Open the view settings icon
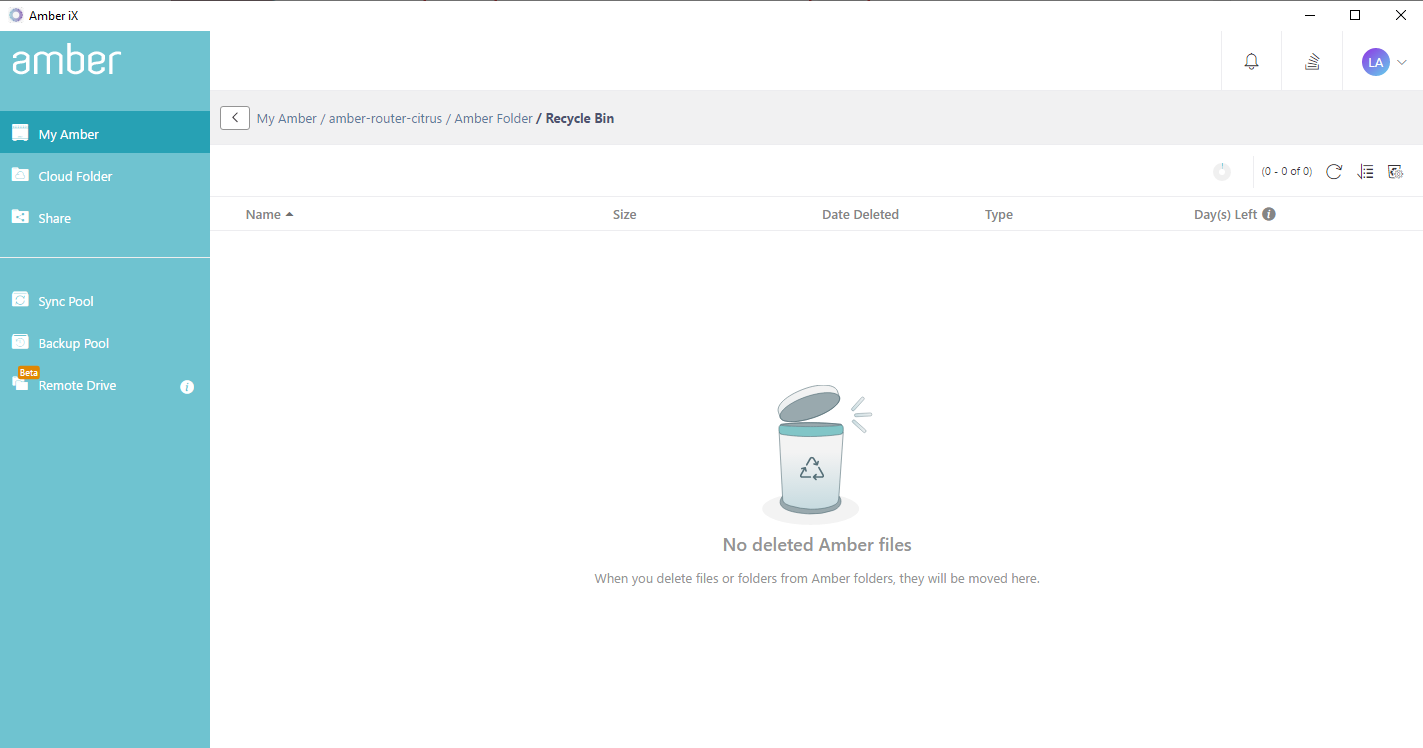This screenshot has width=1423, height=748. click(1396, 171)
